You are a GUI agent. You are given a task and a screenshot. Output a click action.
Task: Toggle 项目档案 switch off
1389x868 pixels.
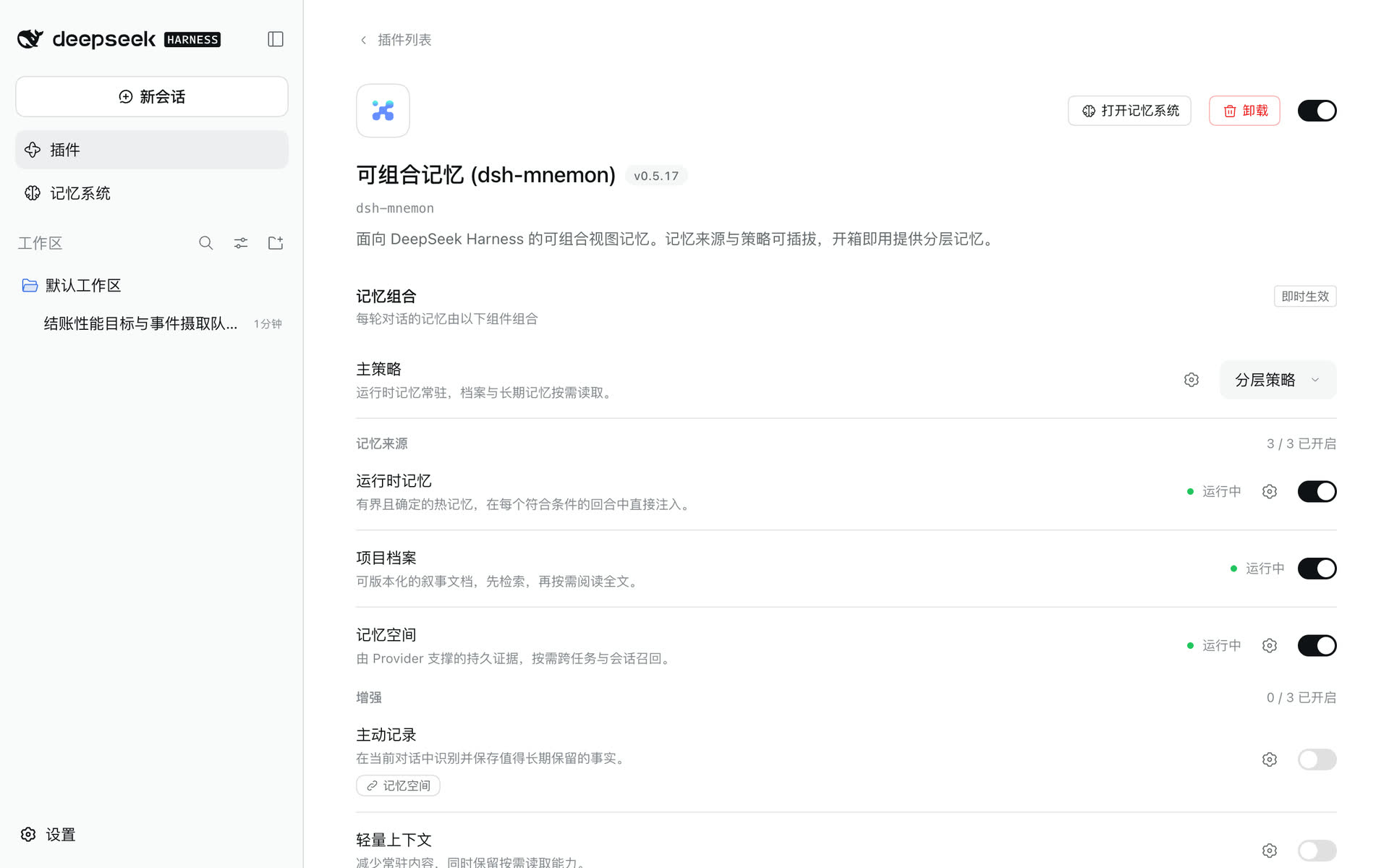(x=1317, y=569)
